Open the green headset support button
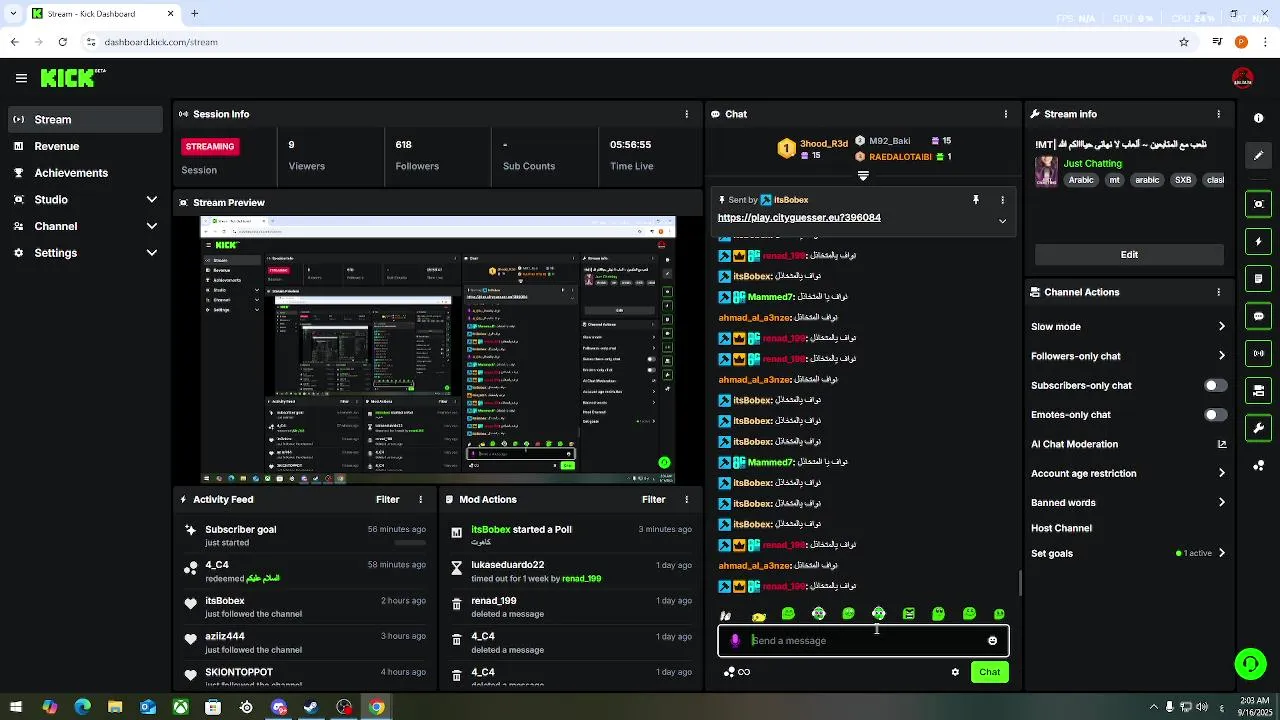The image size is (1280, 720). tap(1249, 664)
